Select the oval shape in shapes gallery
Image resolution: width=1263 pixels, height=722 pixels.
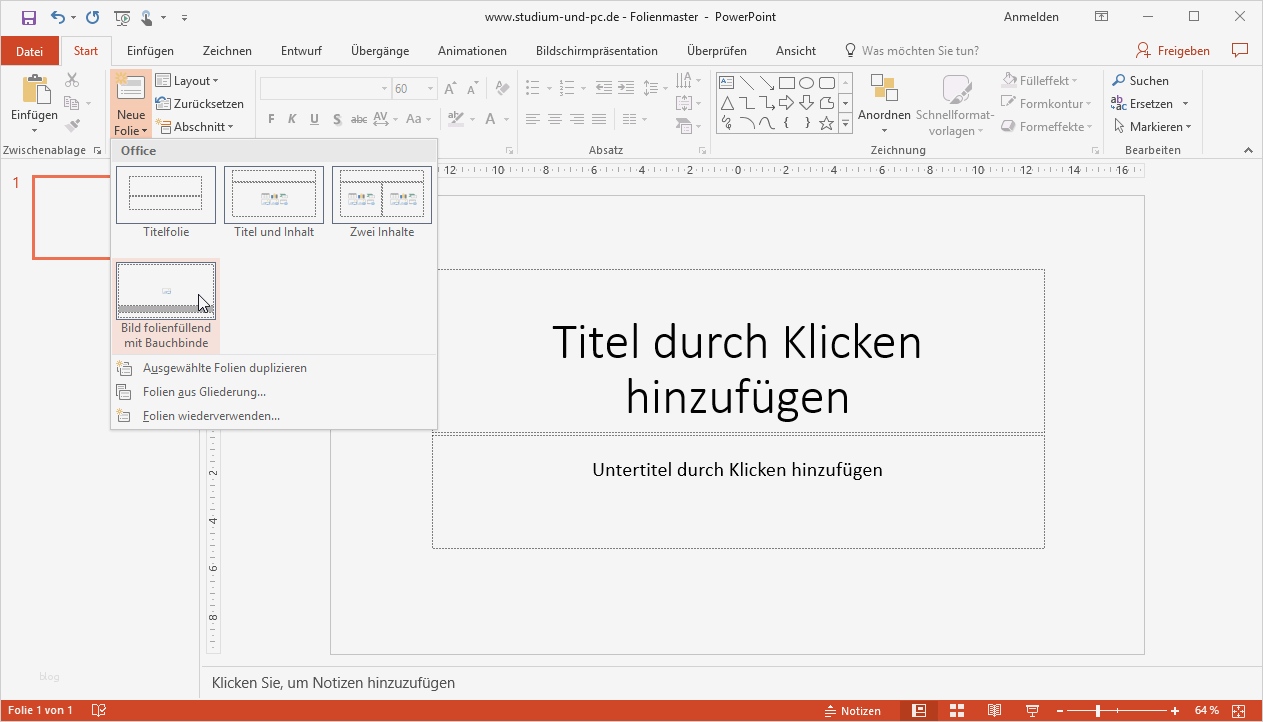pos(807,82)
